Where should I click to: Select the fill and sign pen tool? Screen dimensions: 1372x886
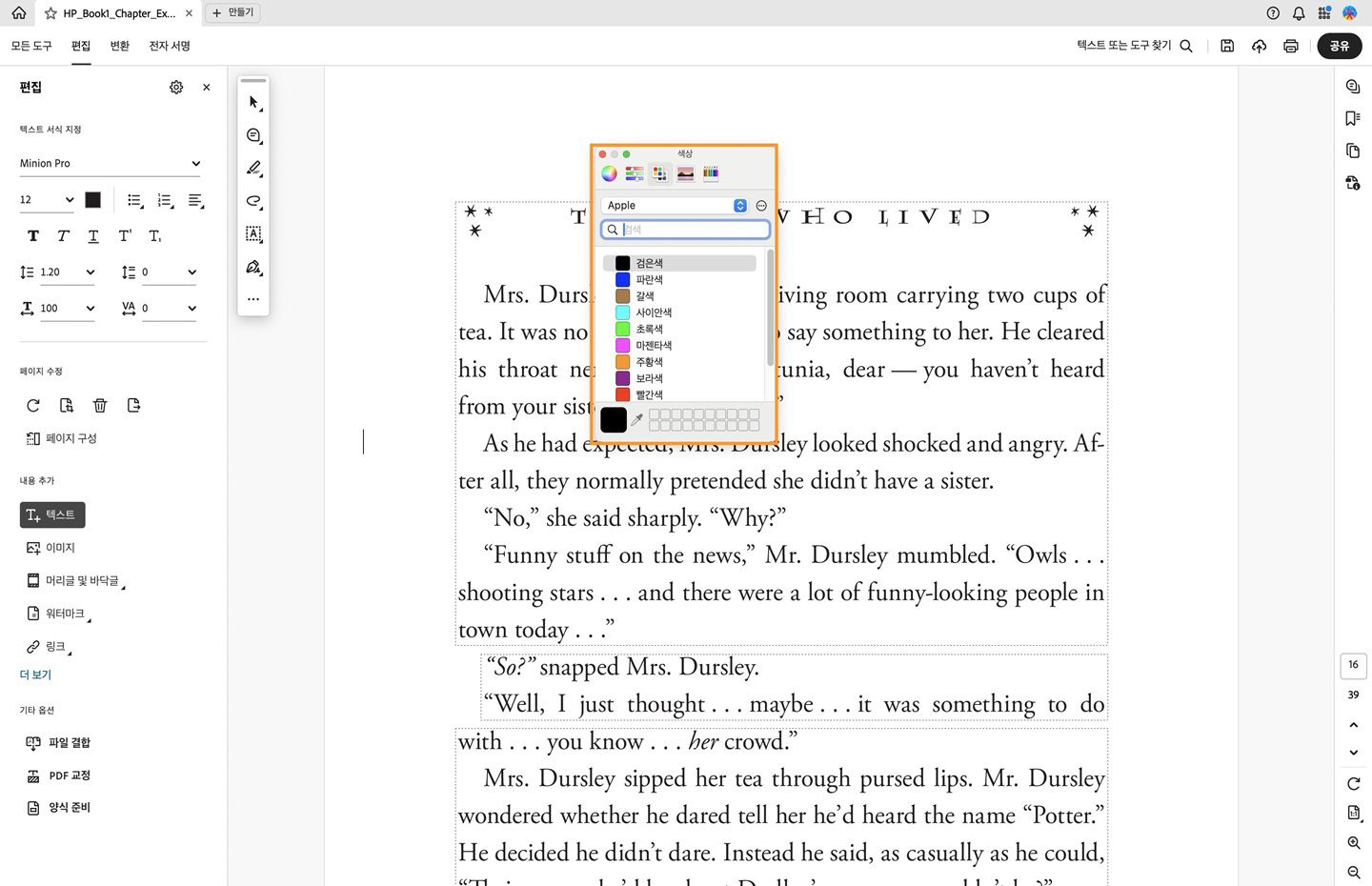click(253, 267)
